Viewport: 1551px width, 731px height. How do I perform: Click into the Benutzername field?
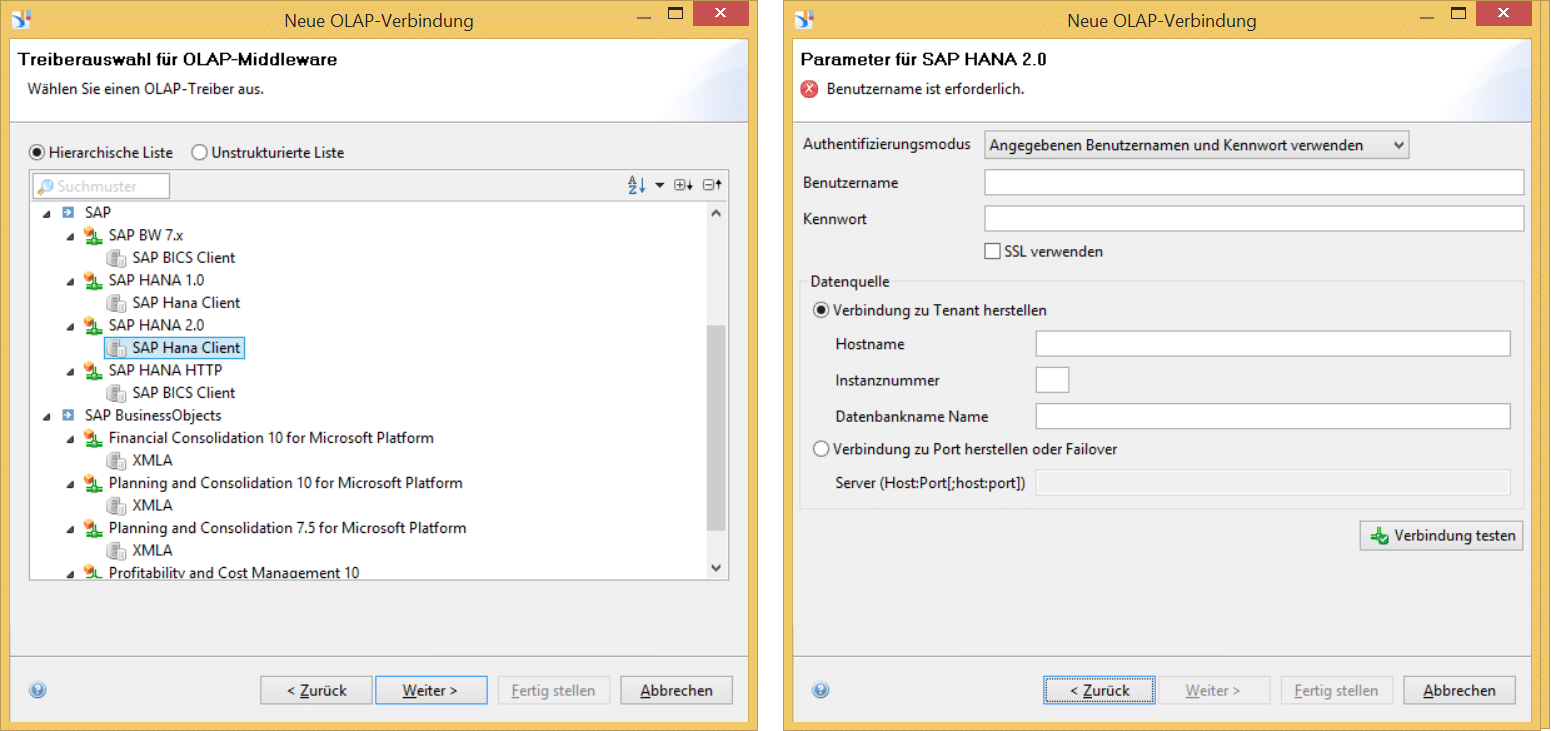coord(1254,182)
